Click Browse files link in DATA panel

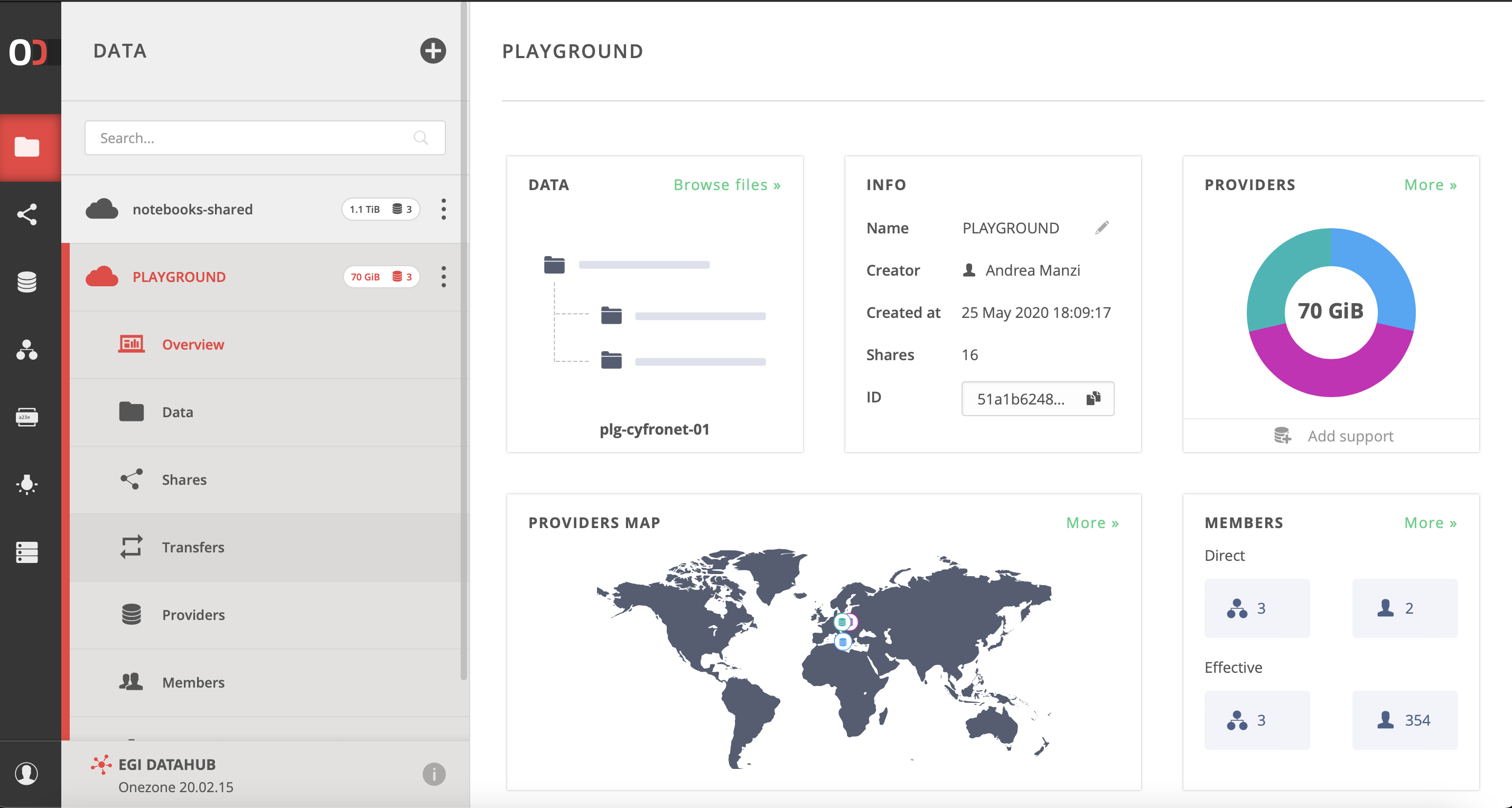click(728, 184)
